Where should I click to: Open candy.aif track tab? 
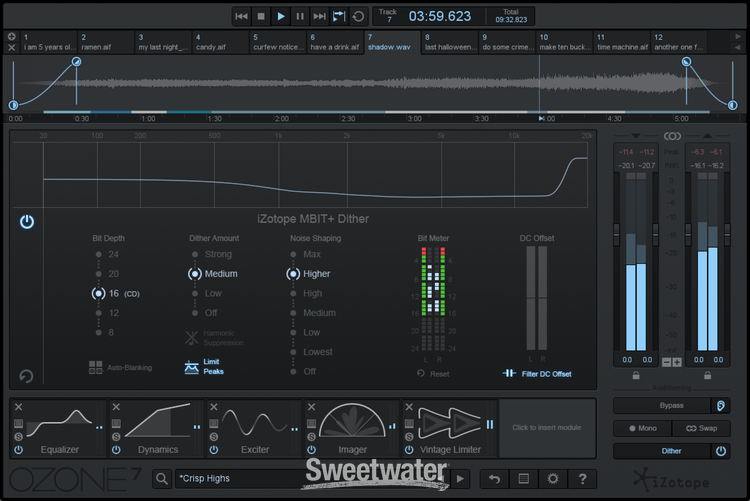pos(221,42)
